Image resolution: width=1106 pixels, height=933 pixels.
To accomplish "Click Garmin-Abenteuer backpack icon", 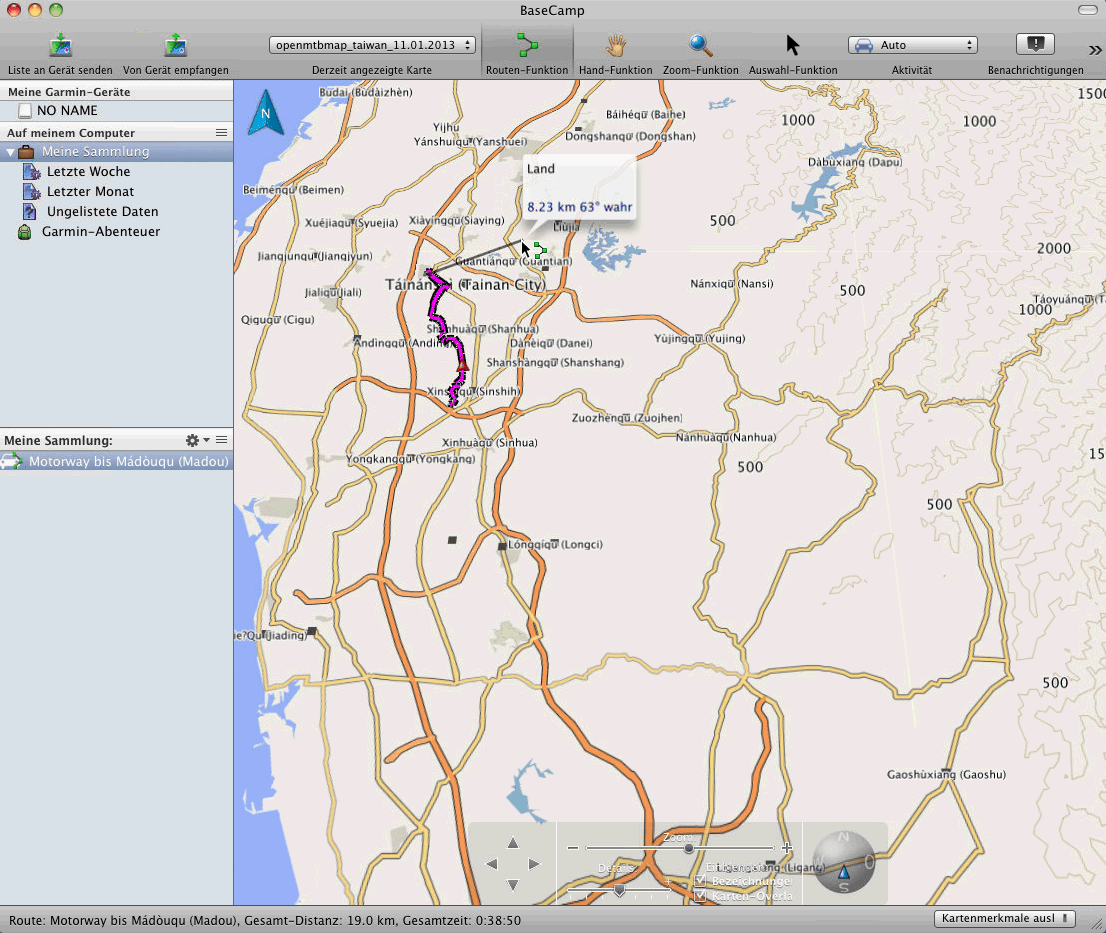I will pos(25,232).
